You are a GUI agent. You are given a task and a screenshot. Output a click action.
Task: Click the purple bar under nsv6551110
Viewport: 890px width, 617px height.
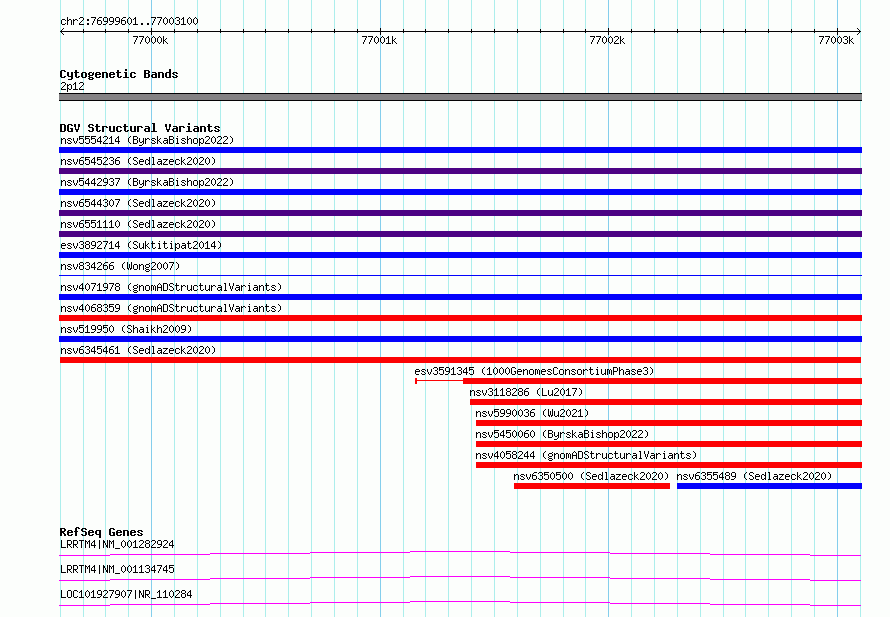point(460,234)
